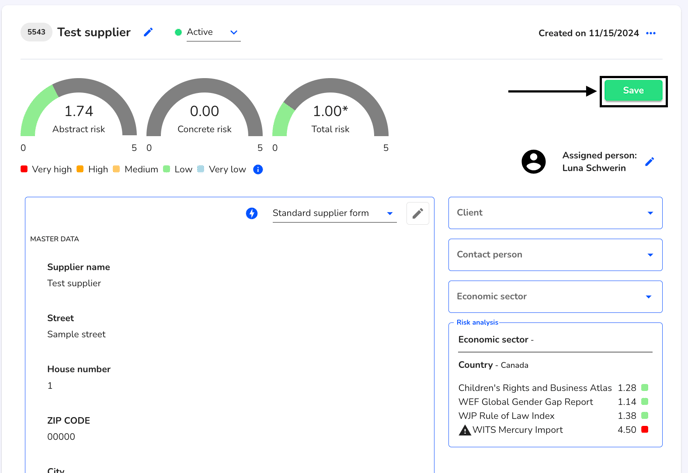Expand the Contact person dropdown
This screenshot has width=688, height=473.
point(555,254)
